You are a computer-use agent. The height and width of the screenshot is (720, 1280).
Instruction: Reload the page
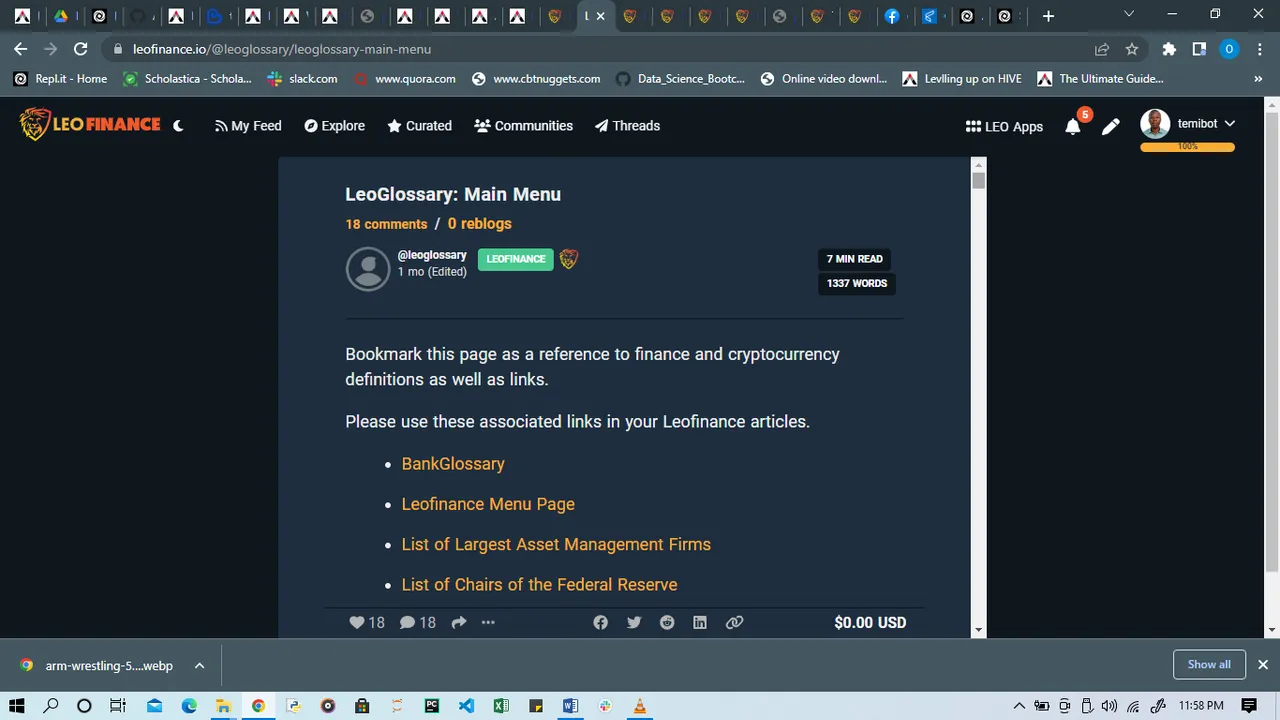click(81, 49)
